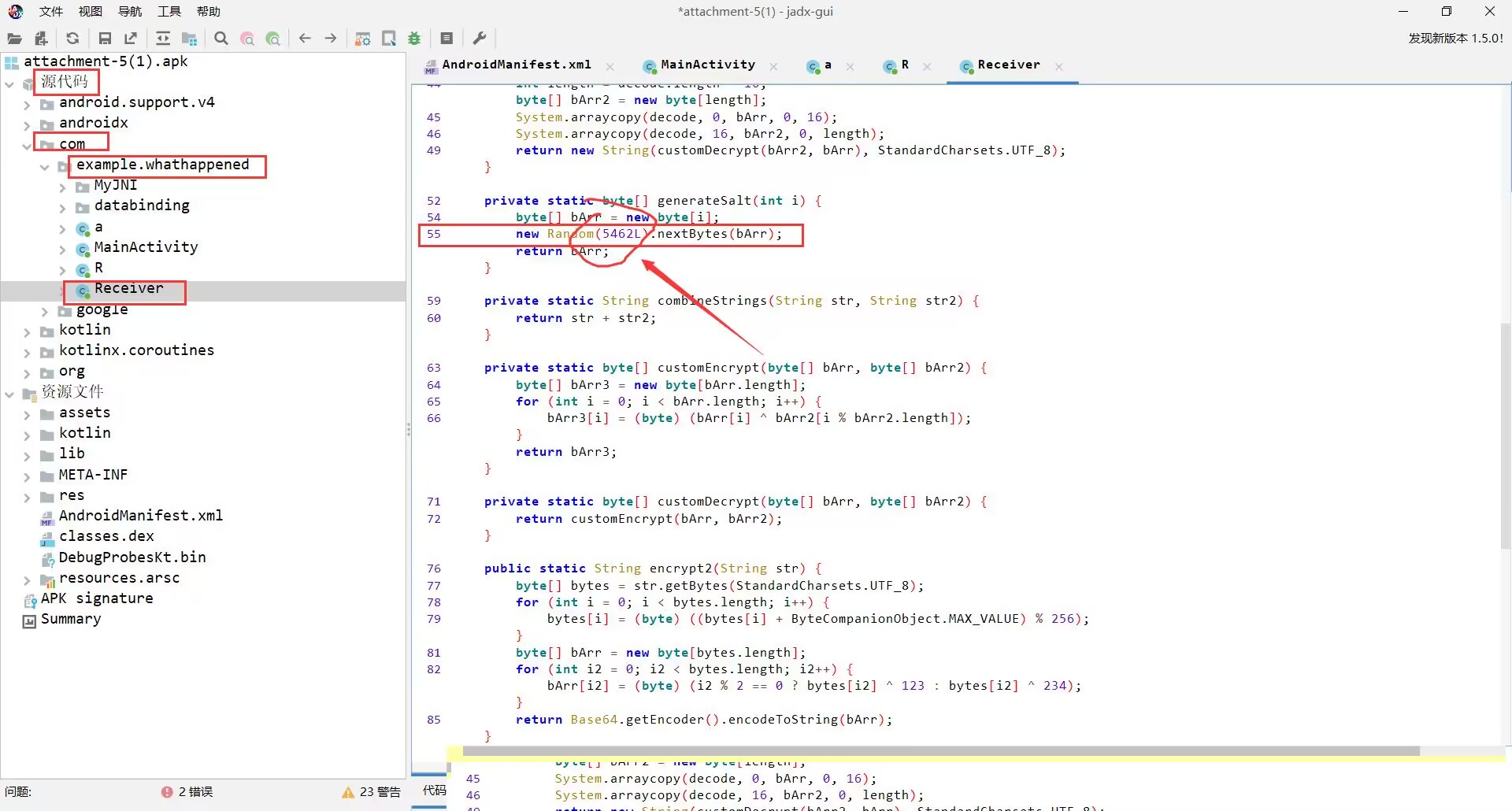Open quark engine toolbar icon

pos(388,38)
